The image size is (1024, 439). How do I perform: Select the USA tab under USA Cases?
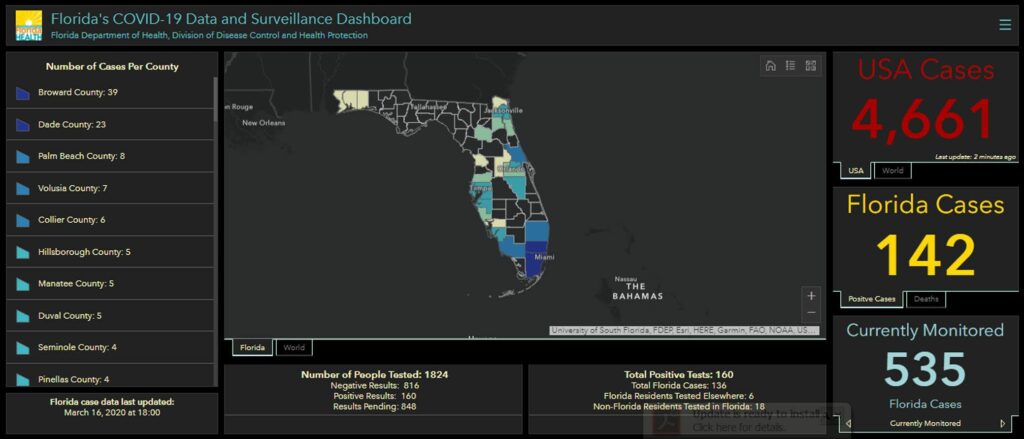click(x=855, y=171)
